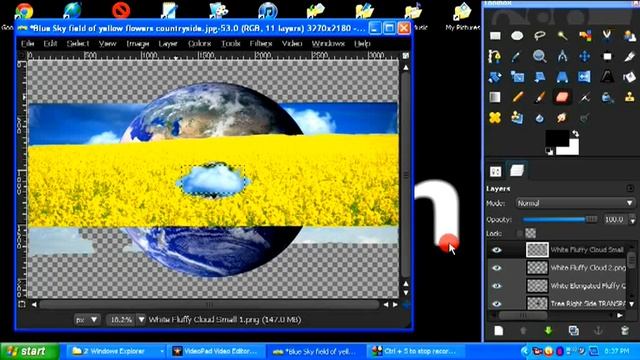This screenshot has height=360, width=640.
Task: Open the Layers panel configuration menu button
Action: [631, 188]
